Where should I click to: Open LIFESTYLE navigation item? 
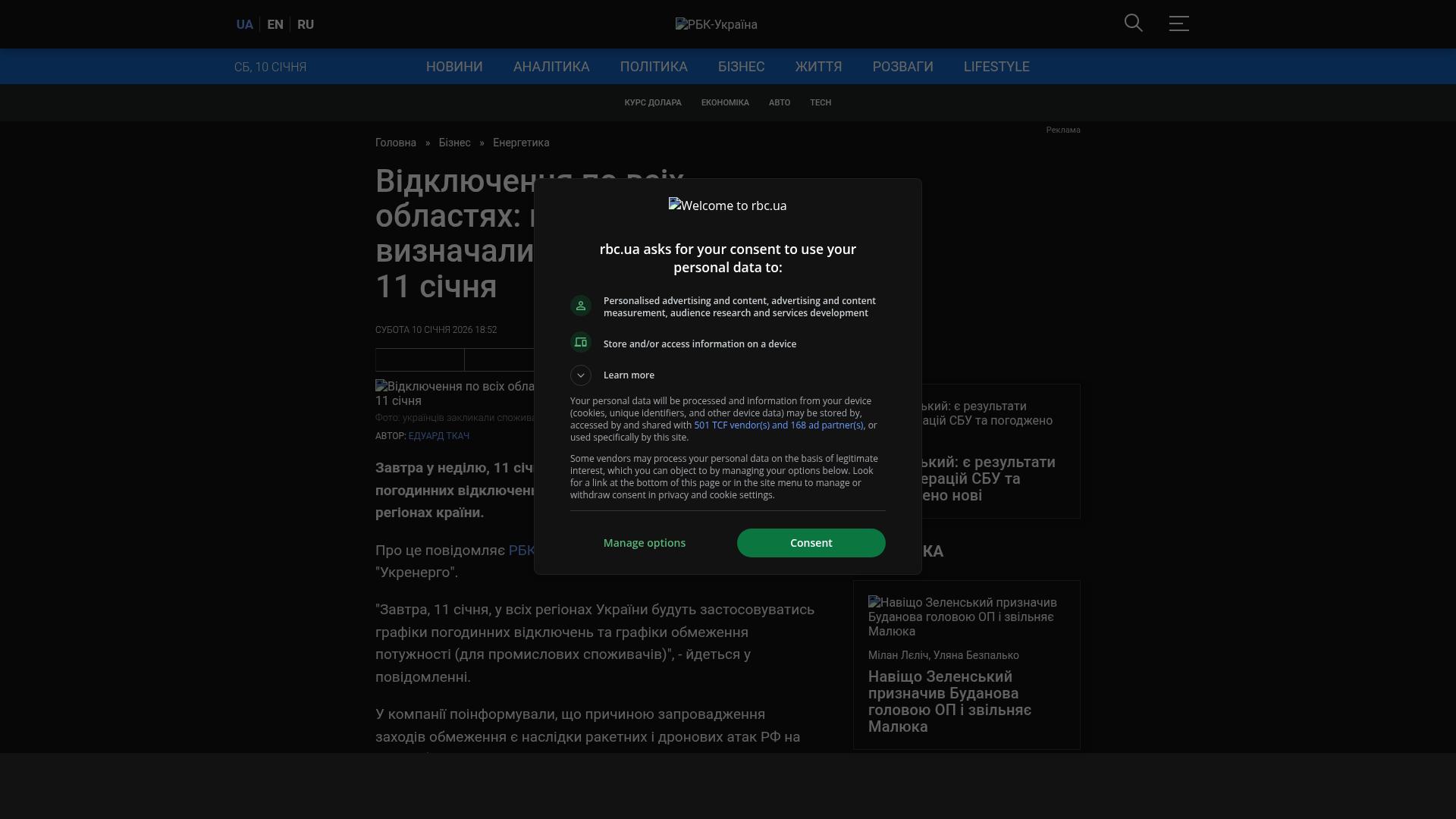pos(996,67)
